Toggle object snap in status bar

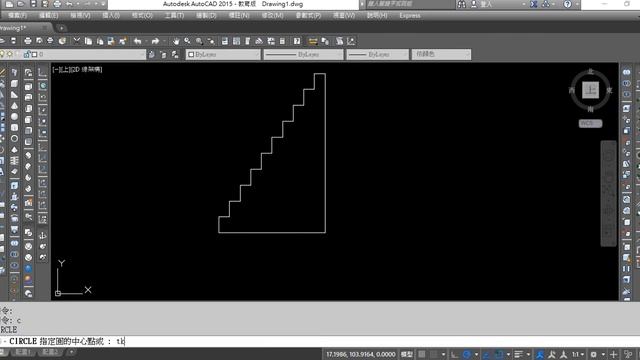pyautogui.click(x=498, y=354)
